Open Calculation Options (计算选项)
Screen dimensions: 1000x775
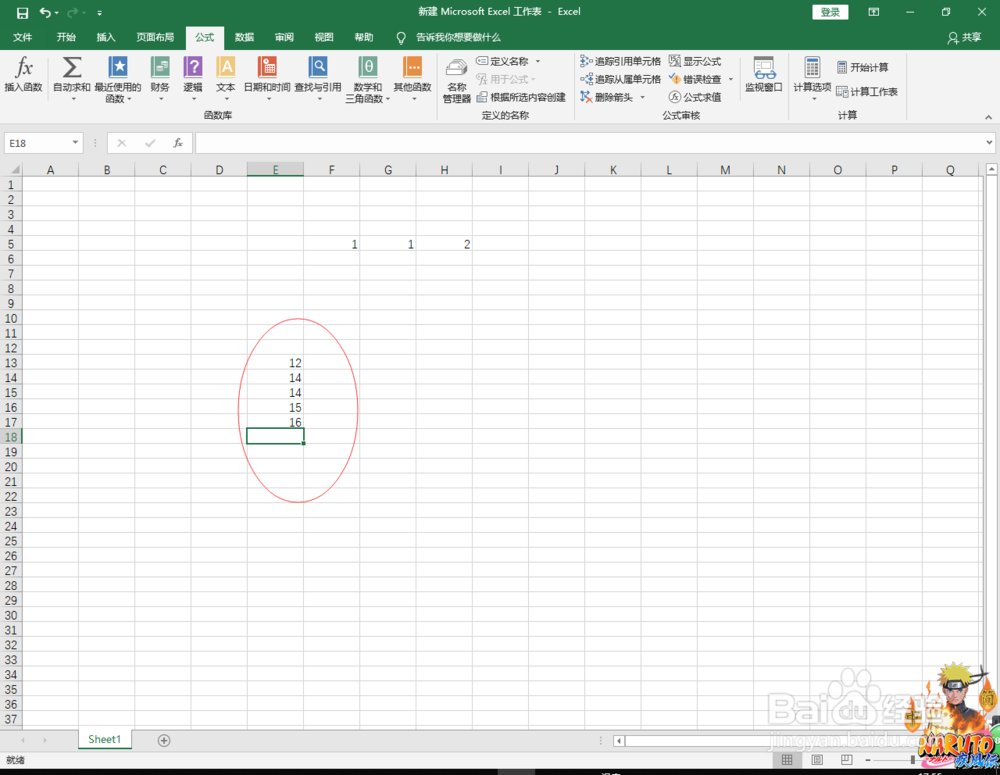click(x=812, y=78)
